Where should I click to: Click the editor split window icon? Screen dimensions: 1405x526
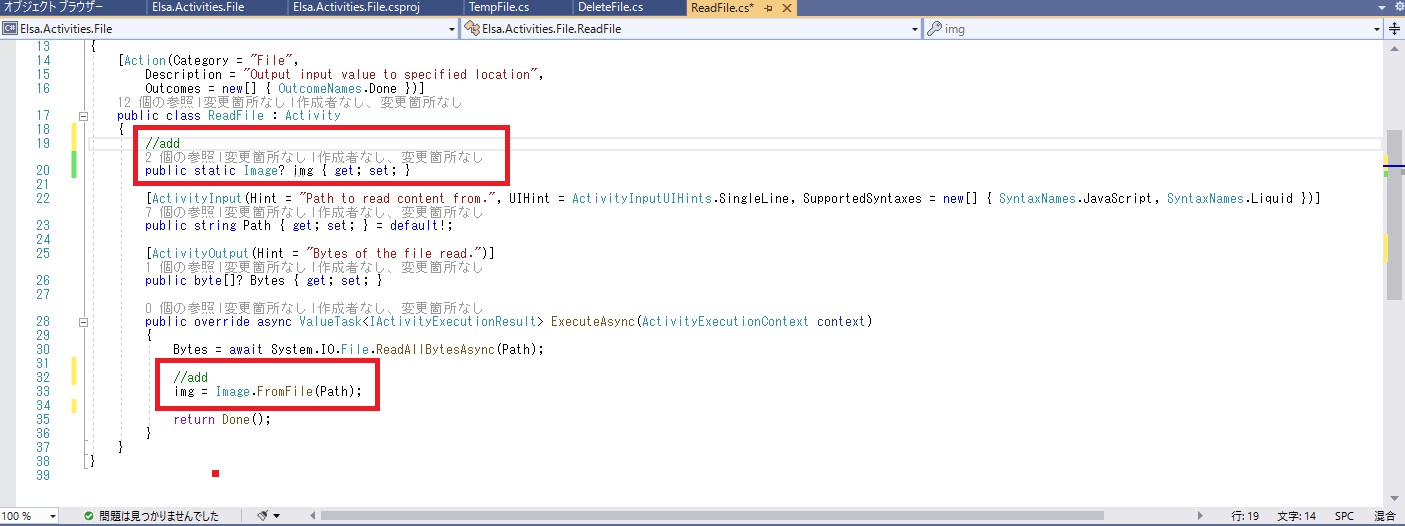pos(1395,29)
